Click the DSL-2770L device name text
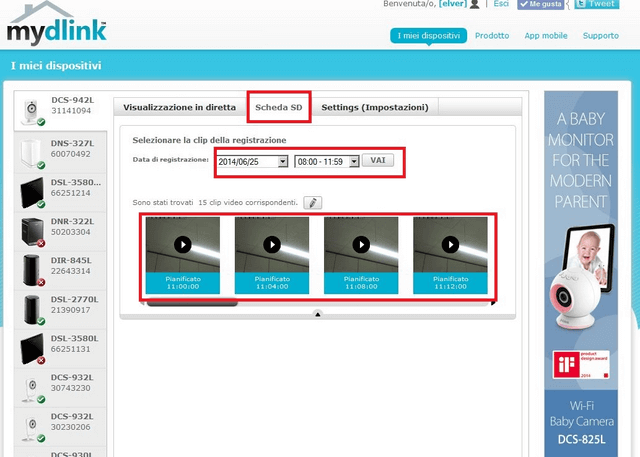The width and height of the screenshot is (640, 457). [x=74, y=299]
